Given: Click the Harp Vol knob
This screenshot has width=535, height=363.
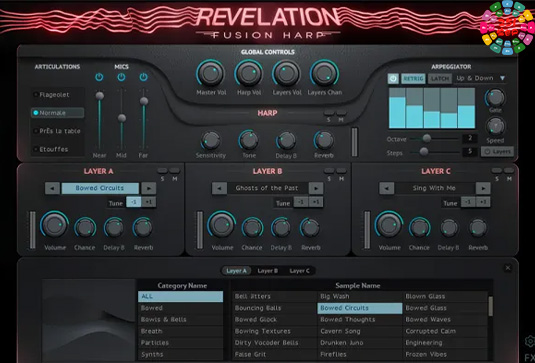Looking at the screenshot, I should point(248,73).
